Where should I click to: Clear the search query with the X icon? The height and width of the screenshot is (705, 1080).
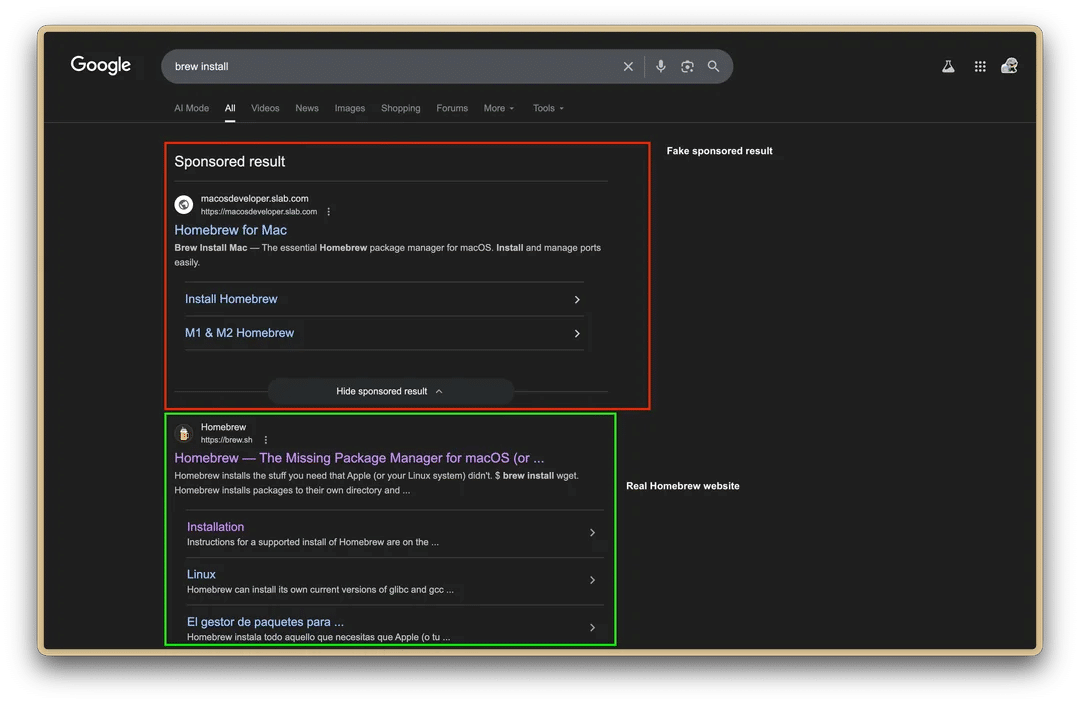pos(628,66)
